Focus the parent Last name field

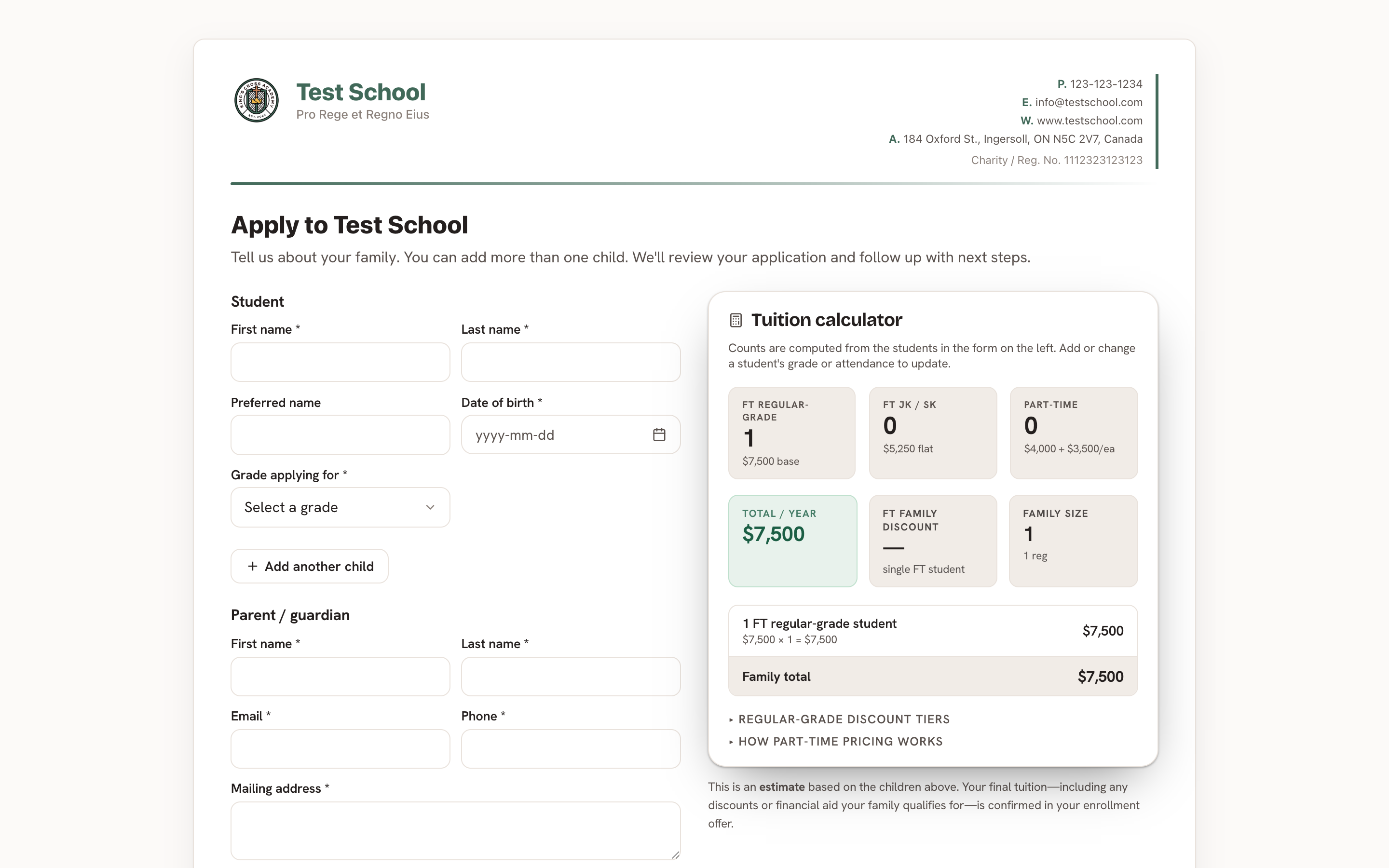[571, 676]
